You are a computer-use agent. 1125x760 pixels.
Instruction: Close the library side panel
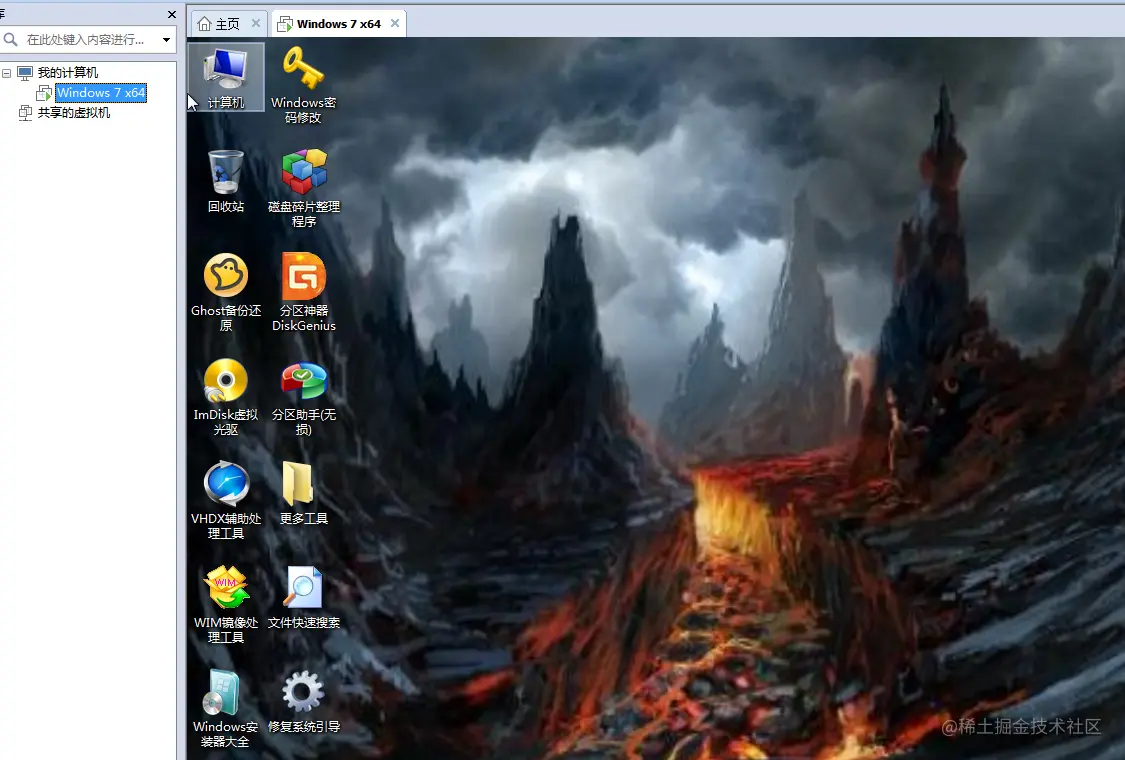[171, 14]
